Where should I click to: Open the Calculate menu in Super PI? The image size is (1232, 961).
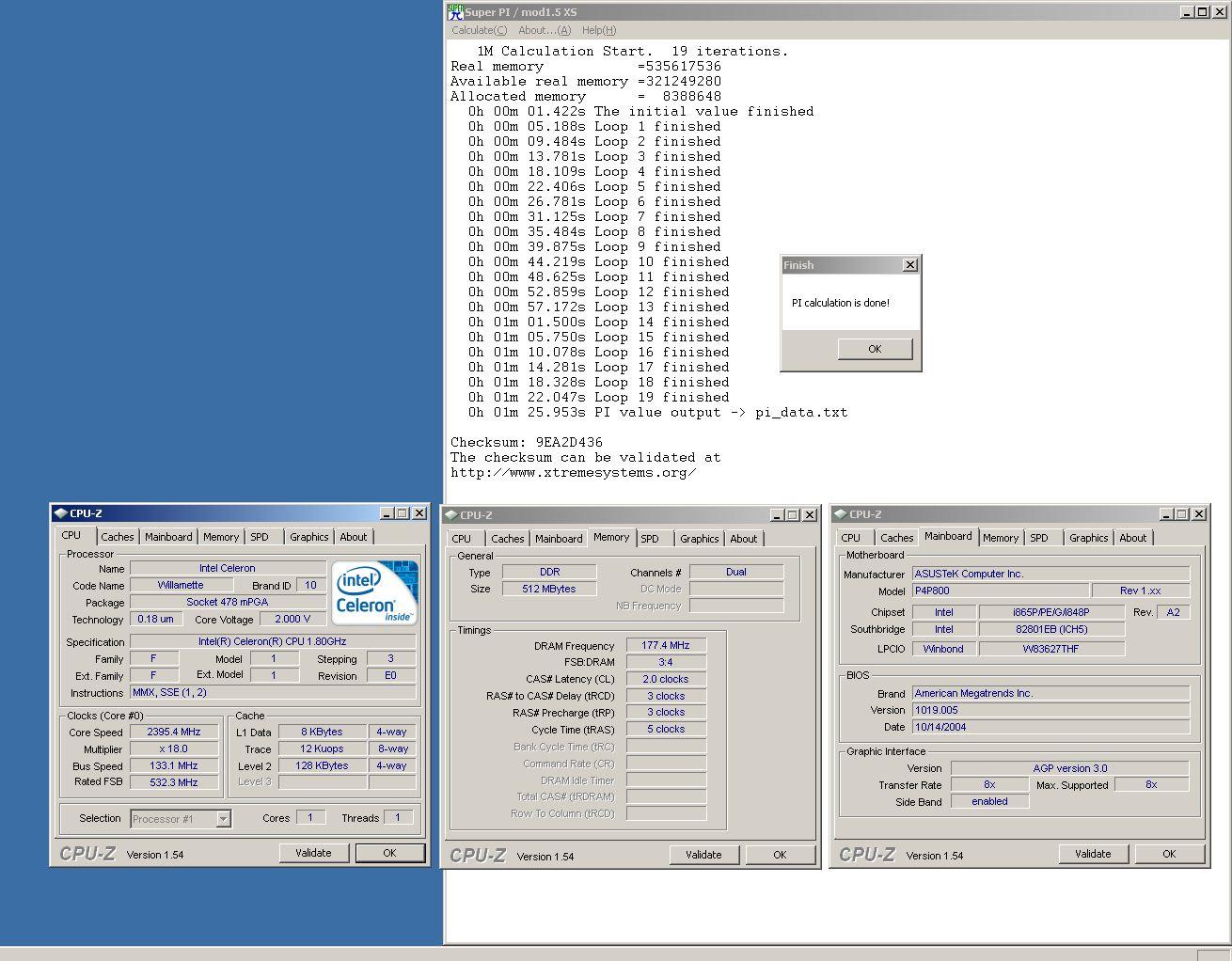click(x=479, y=30)
